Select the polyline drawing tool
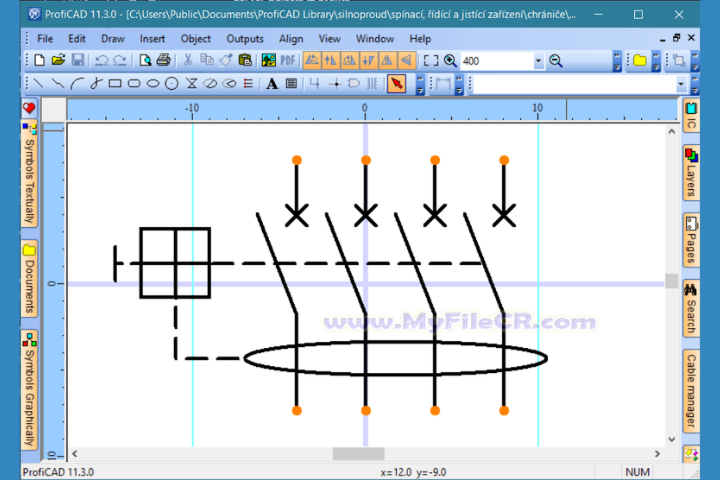Viewport: 720px width, 480px height. coord(58,84)
